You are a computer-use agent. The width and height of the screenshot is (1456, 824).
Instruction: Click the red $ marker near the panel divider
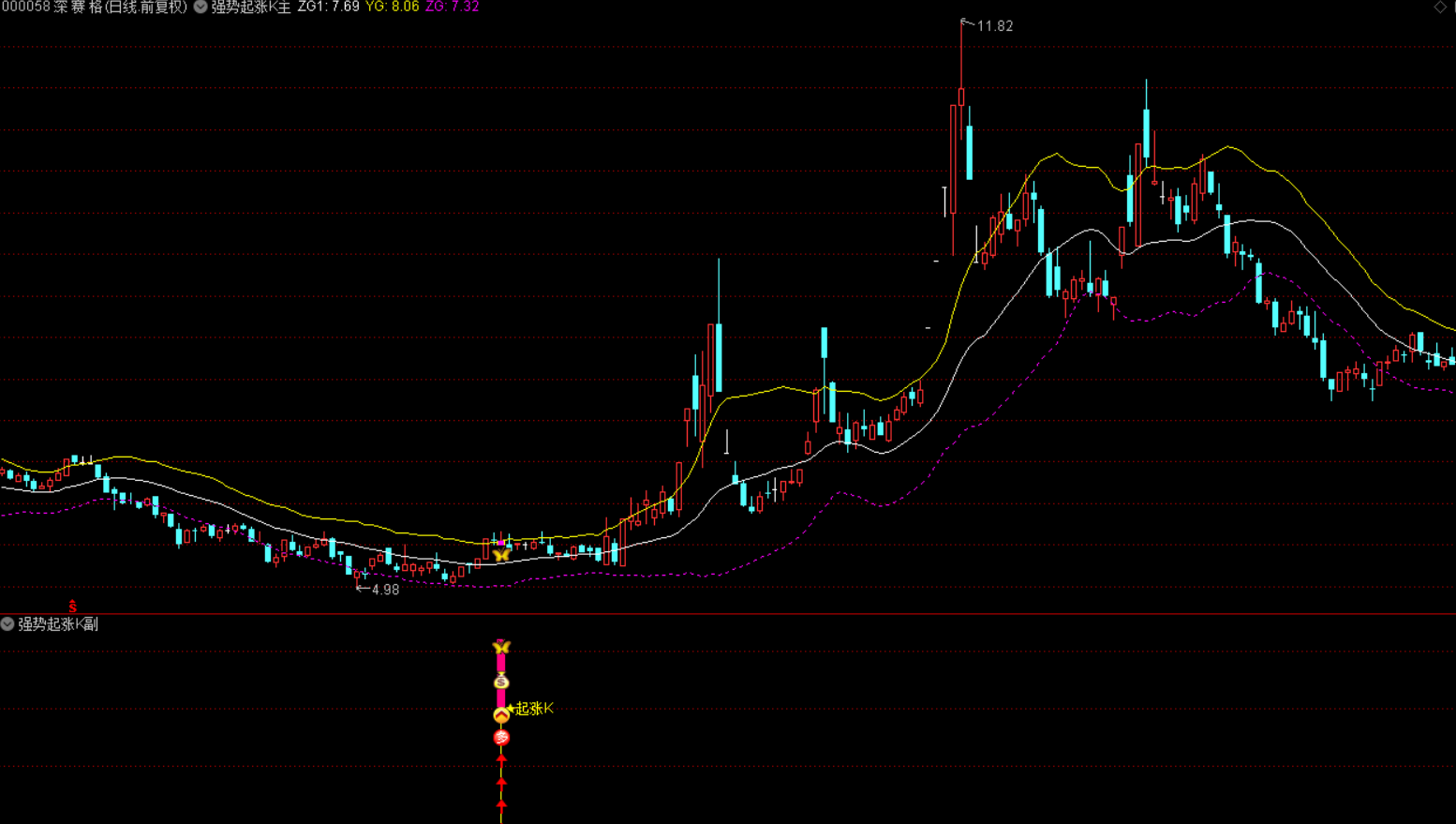pos(72,607)
